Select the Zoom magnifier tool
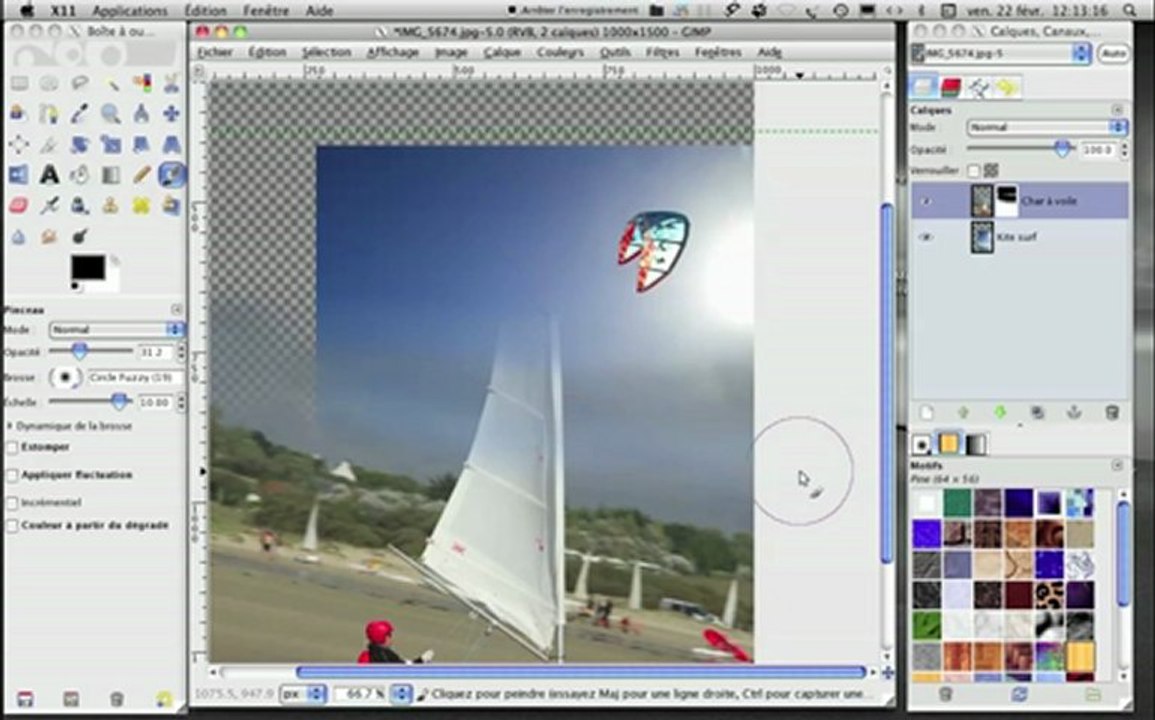Image resolution: width=1155 pixels, height=720 pixels. tap(110, 113)
